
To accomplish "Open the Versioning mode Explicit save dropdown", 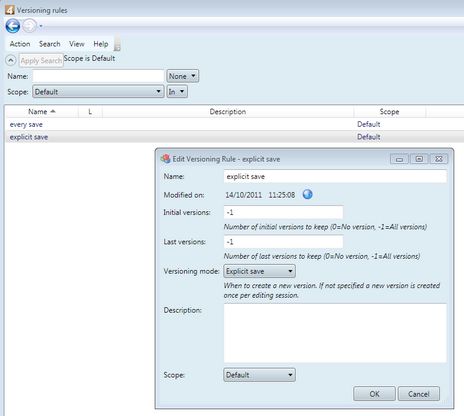I will [x=259, y=271].
